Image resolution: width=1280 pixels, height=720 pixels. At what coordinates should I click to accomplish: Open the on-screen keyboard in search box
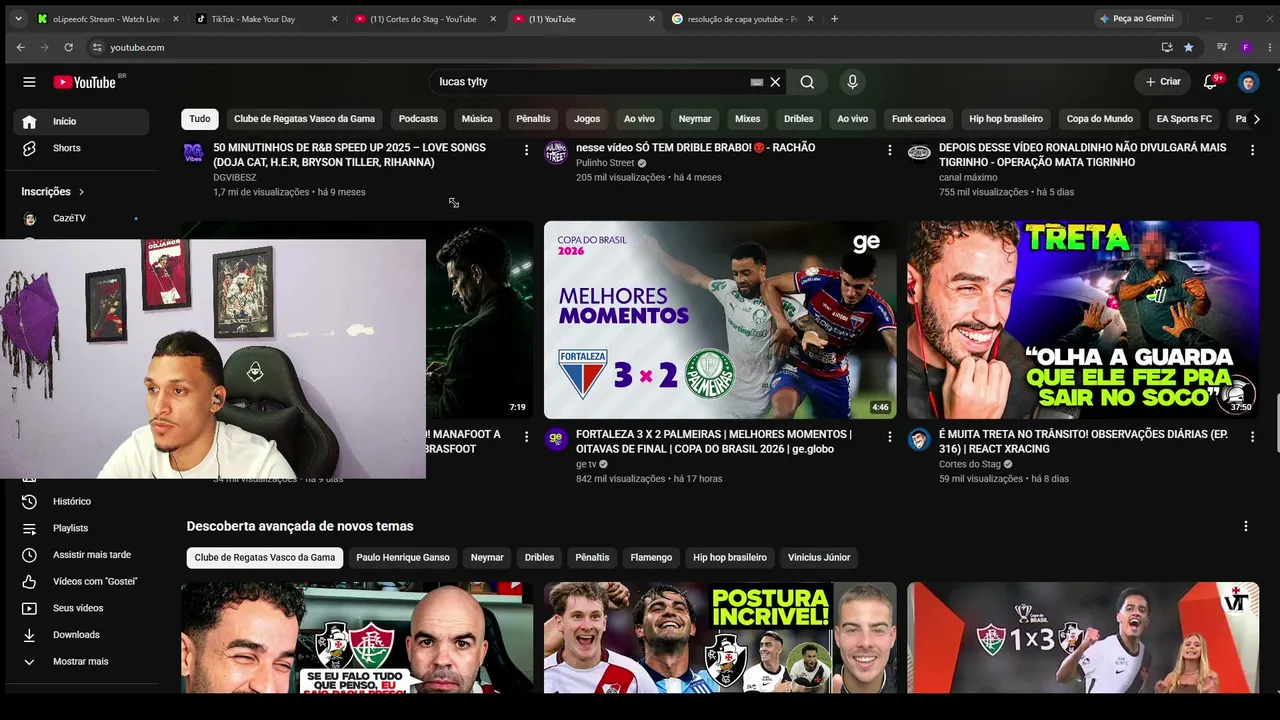coord(757,82)
